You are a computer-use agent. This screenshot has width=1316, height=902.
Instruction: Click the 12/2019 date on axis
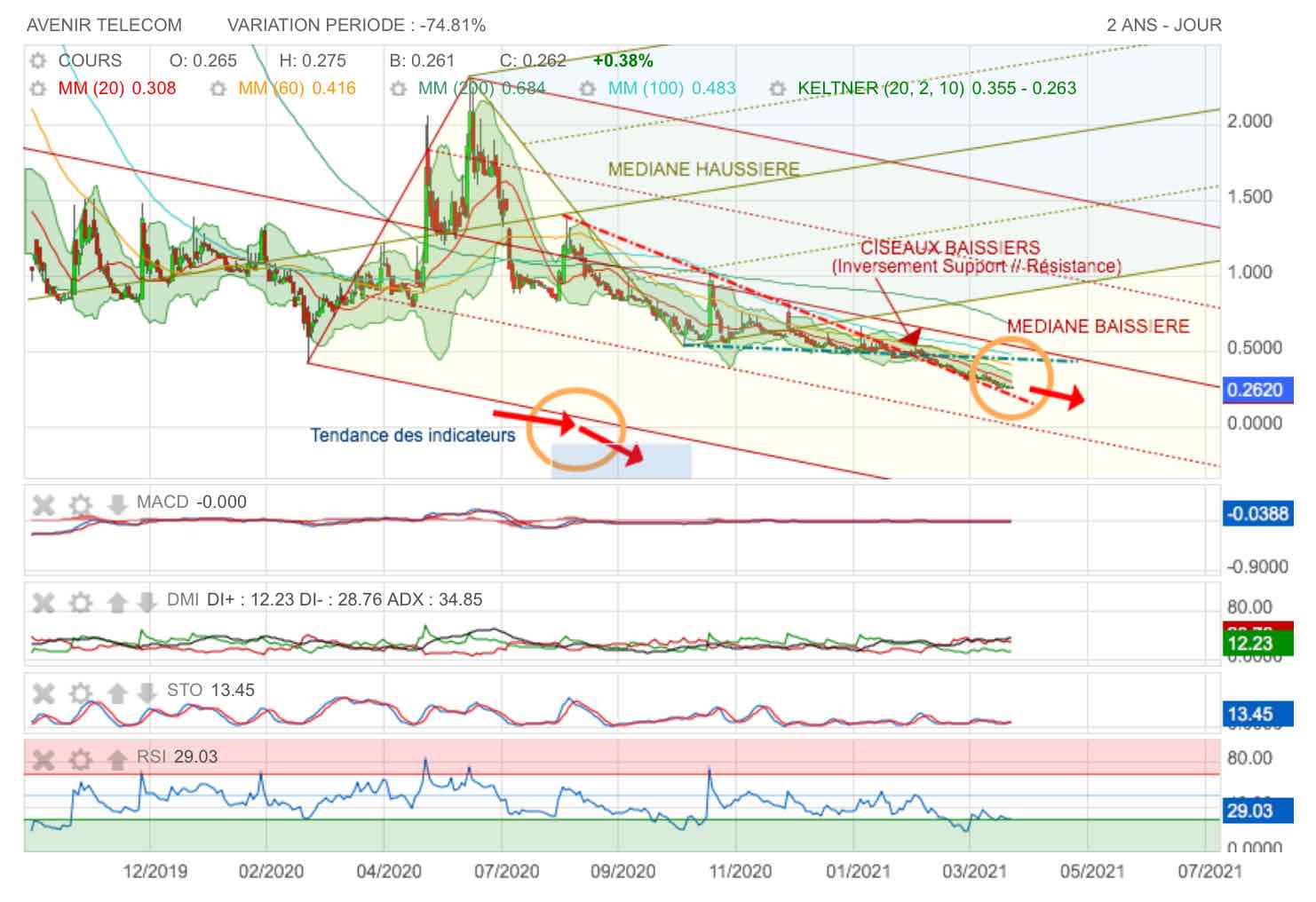tap(155, 871)
